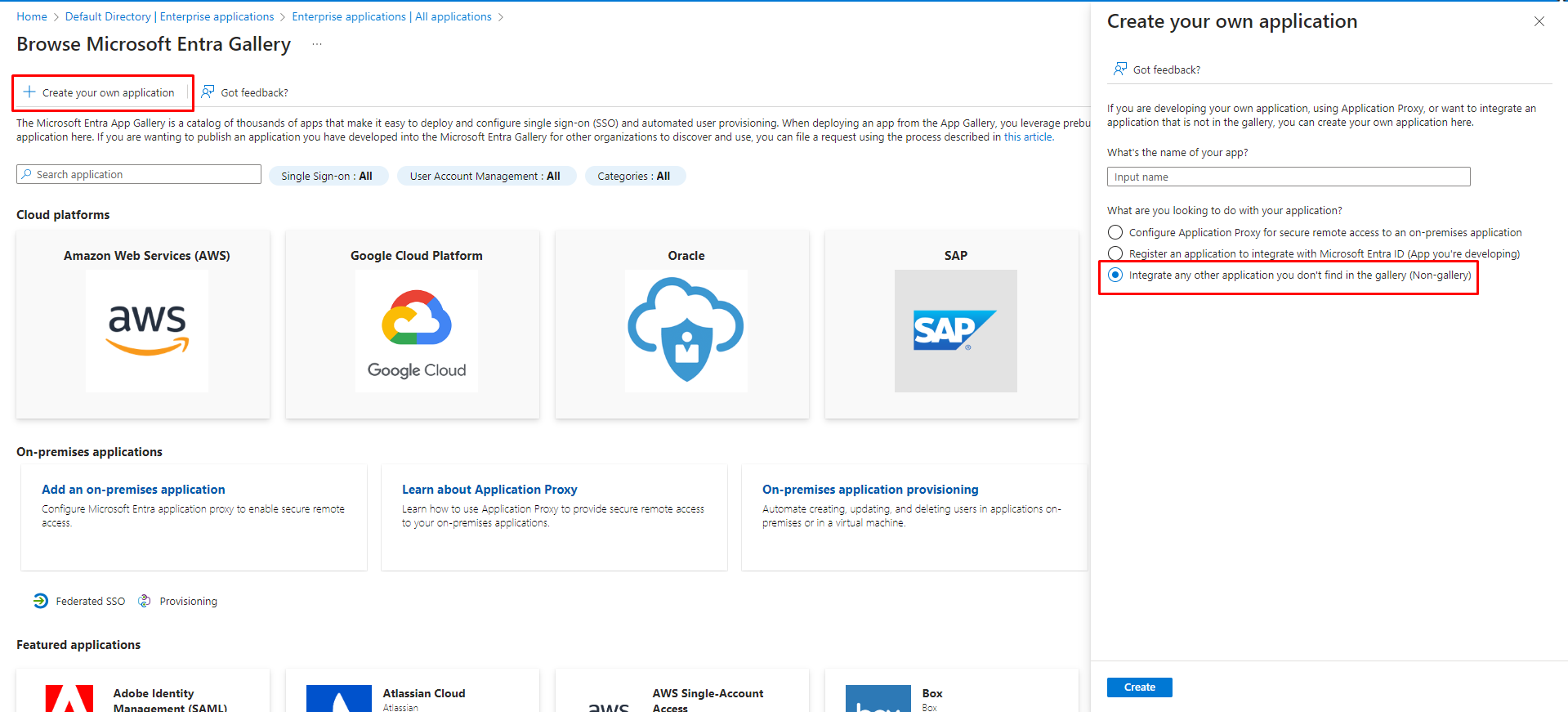The image size is (1568, 712).
Task: Select Integrate any other application (Non-gallery) radio
Action: click(x=1115, y=275)
